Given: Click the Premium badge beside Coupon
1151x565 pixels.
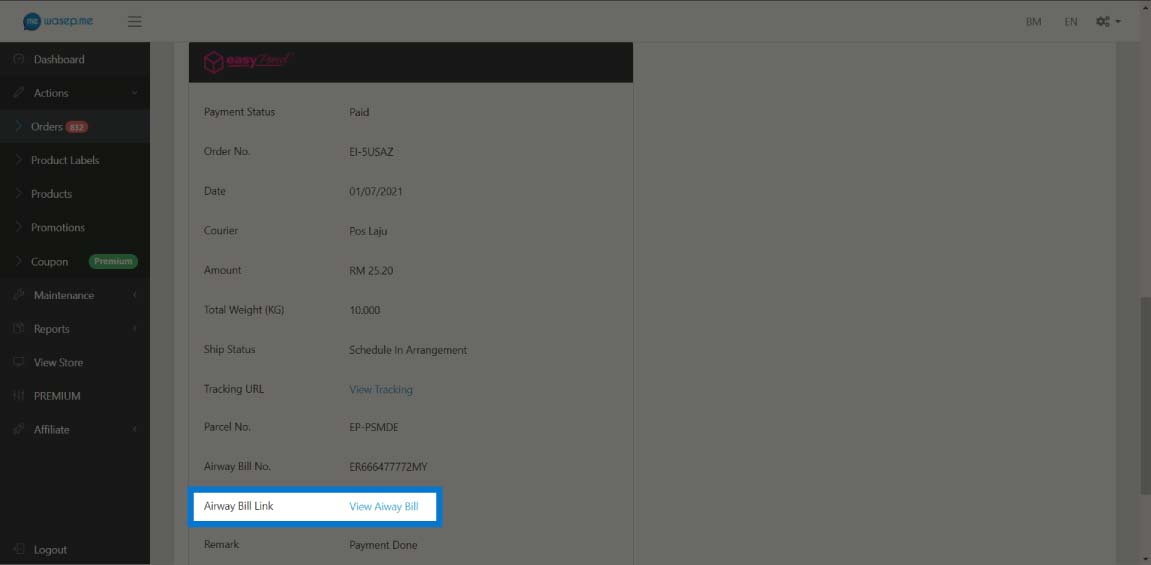Looking at the screenshot, I should click(x=113, y=261).
